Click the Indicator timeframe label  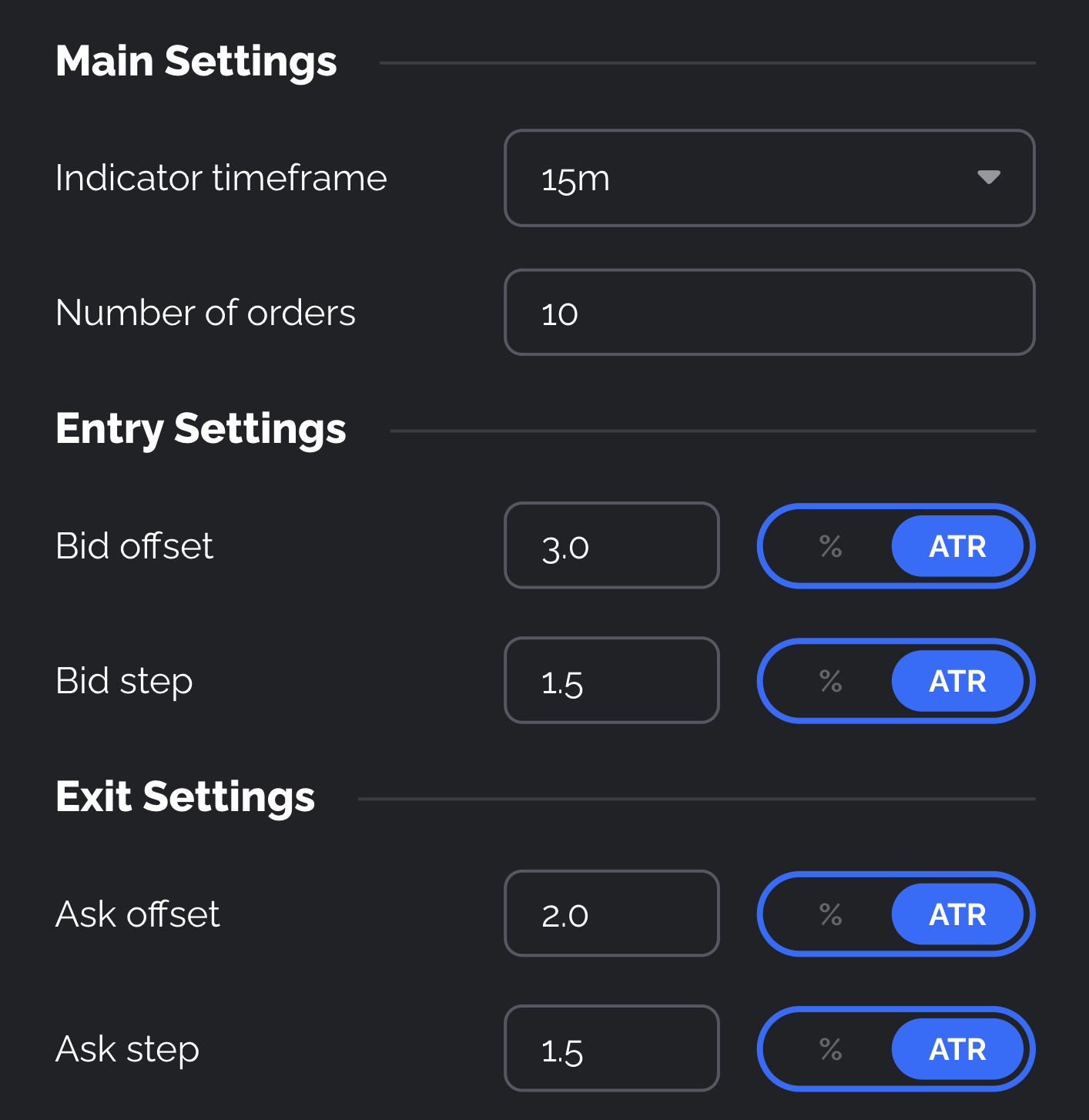221,178
